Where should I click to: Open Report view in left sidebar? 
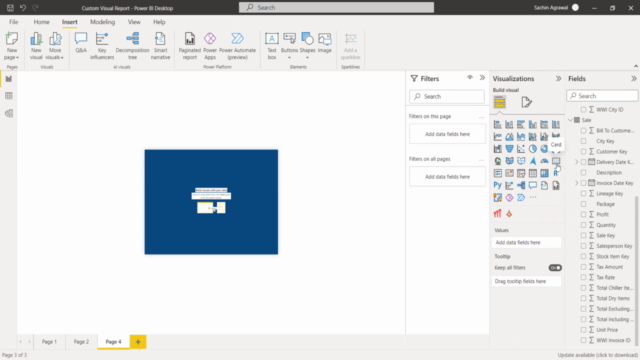click(x=9, y=79)
